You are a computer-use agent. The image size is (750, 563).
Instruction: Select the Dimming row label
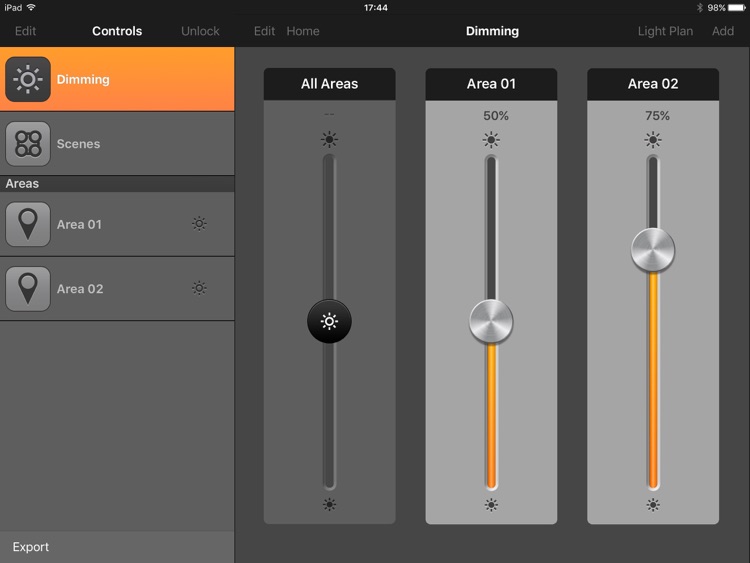click(x=83, y=79)
